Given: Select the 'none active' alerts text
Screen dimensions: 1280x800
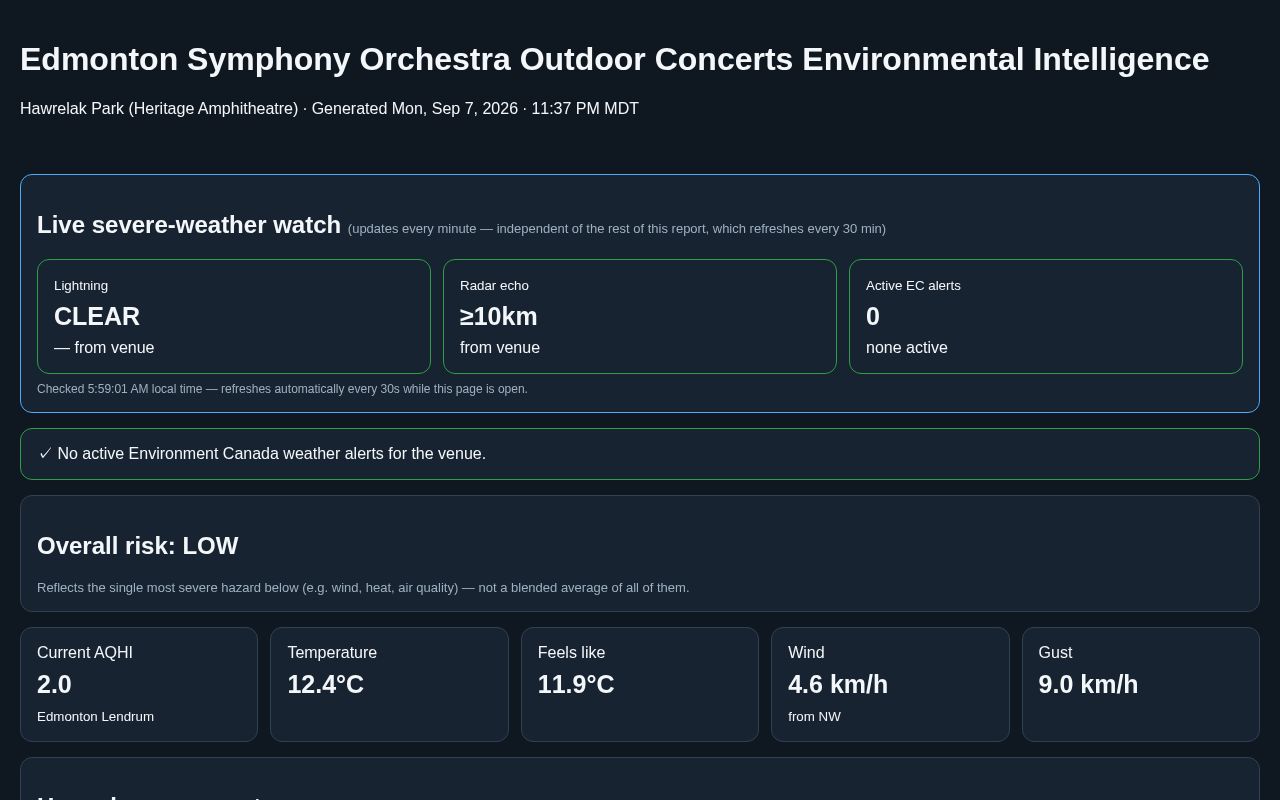Looking at the screenshot, I should pyautogui.click(x=907, y=348).
